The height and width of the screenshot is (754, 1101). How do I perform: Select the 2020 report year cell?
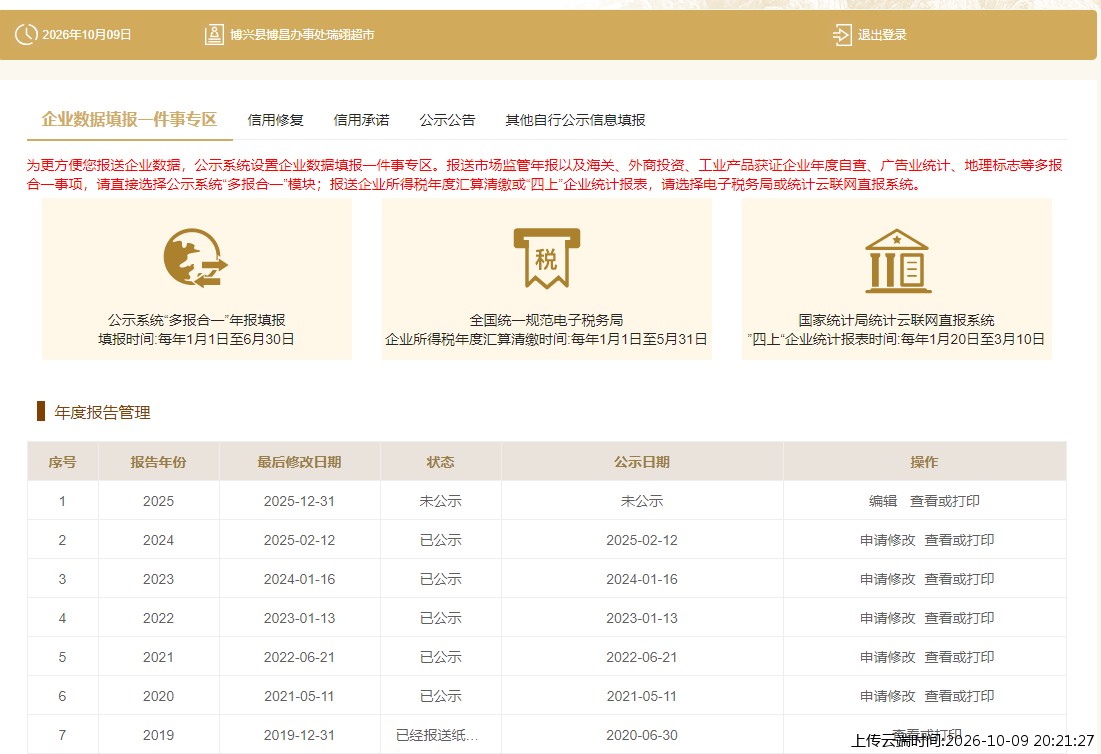tap(159, 696)
